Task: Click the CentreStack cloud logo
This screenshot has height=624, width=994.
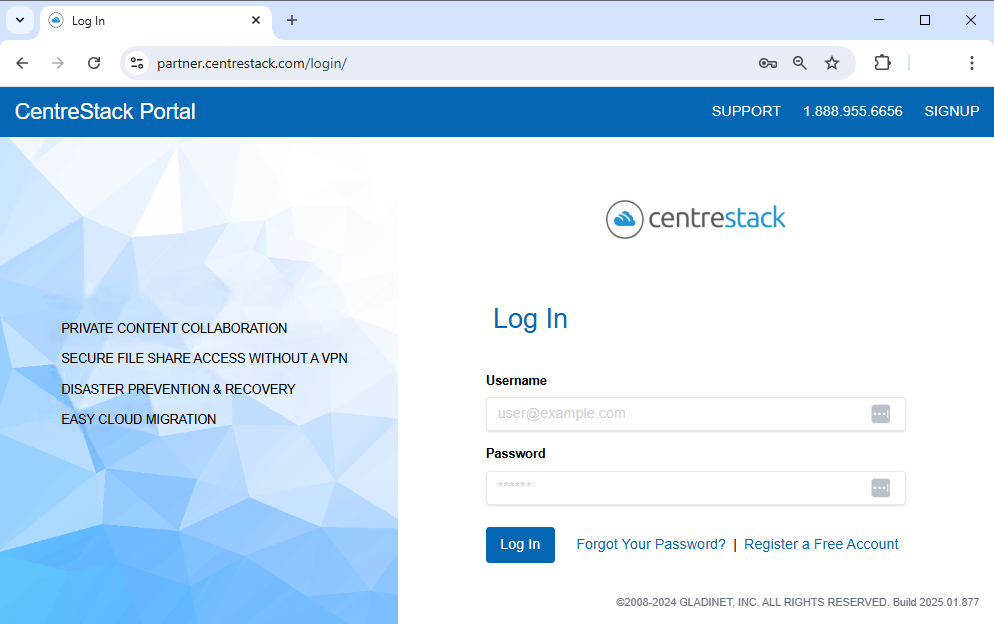Action: [625, 219]
